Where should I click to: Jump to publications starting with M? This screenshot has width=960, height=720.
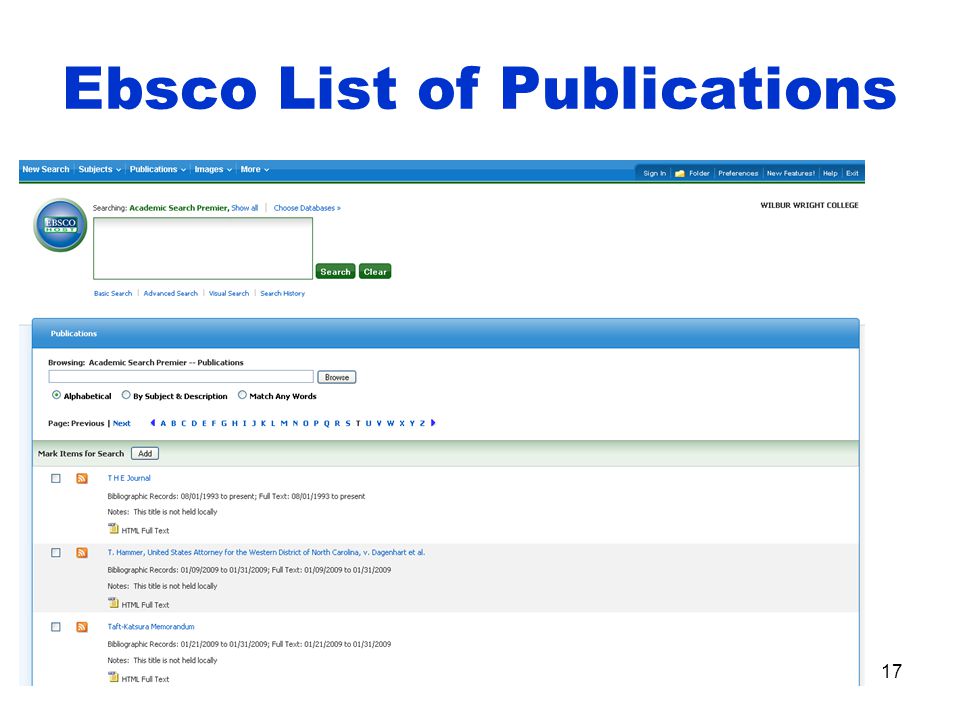[x=284, y=423]
